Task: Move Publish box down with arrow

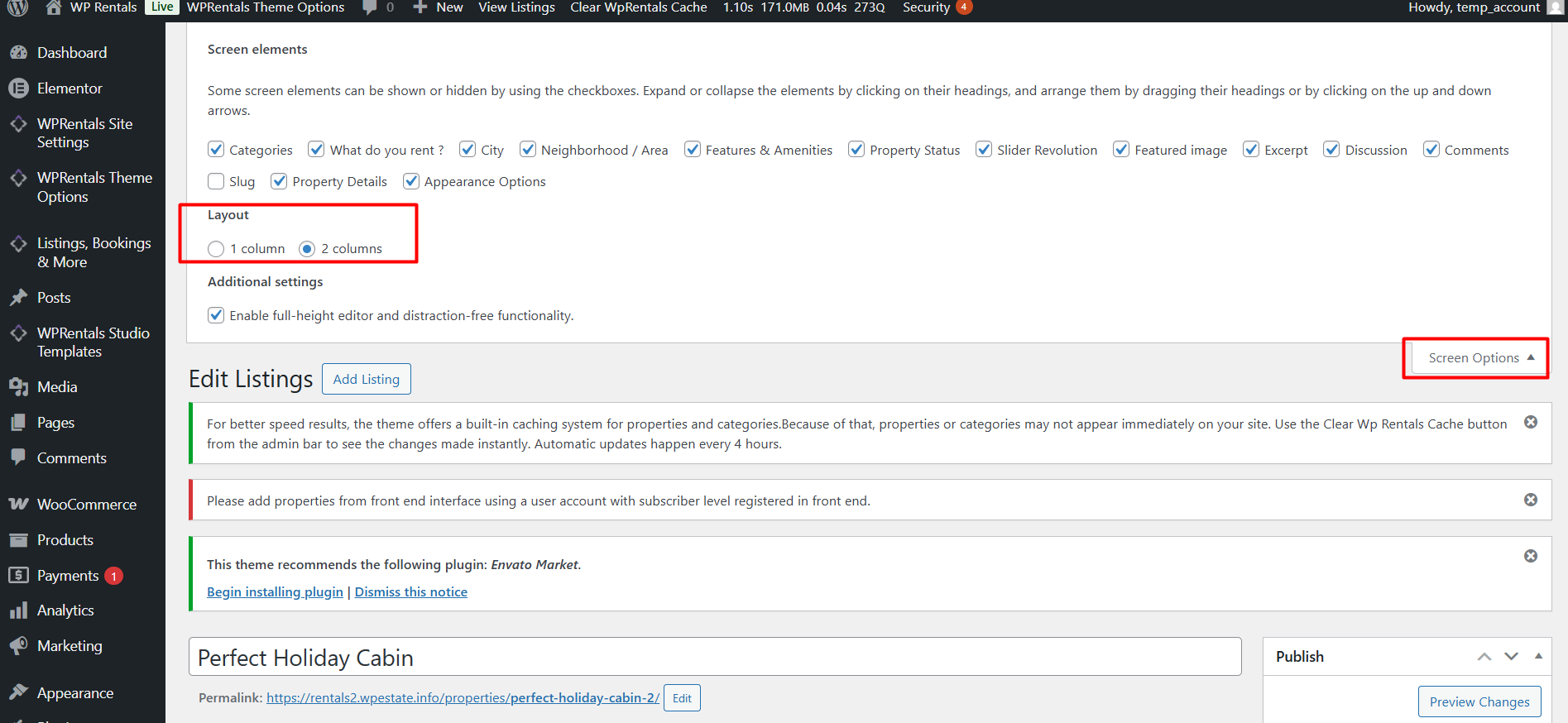Action: [1512, 657]
